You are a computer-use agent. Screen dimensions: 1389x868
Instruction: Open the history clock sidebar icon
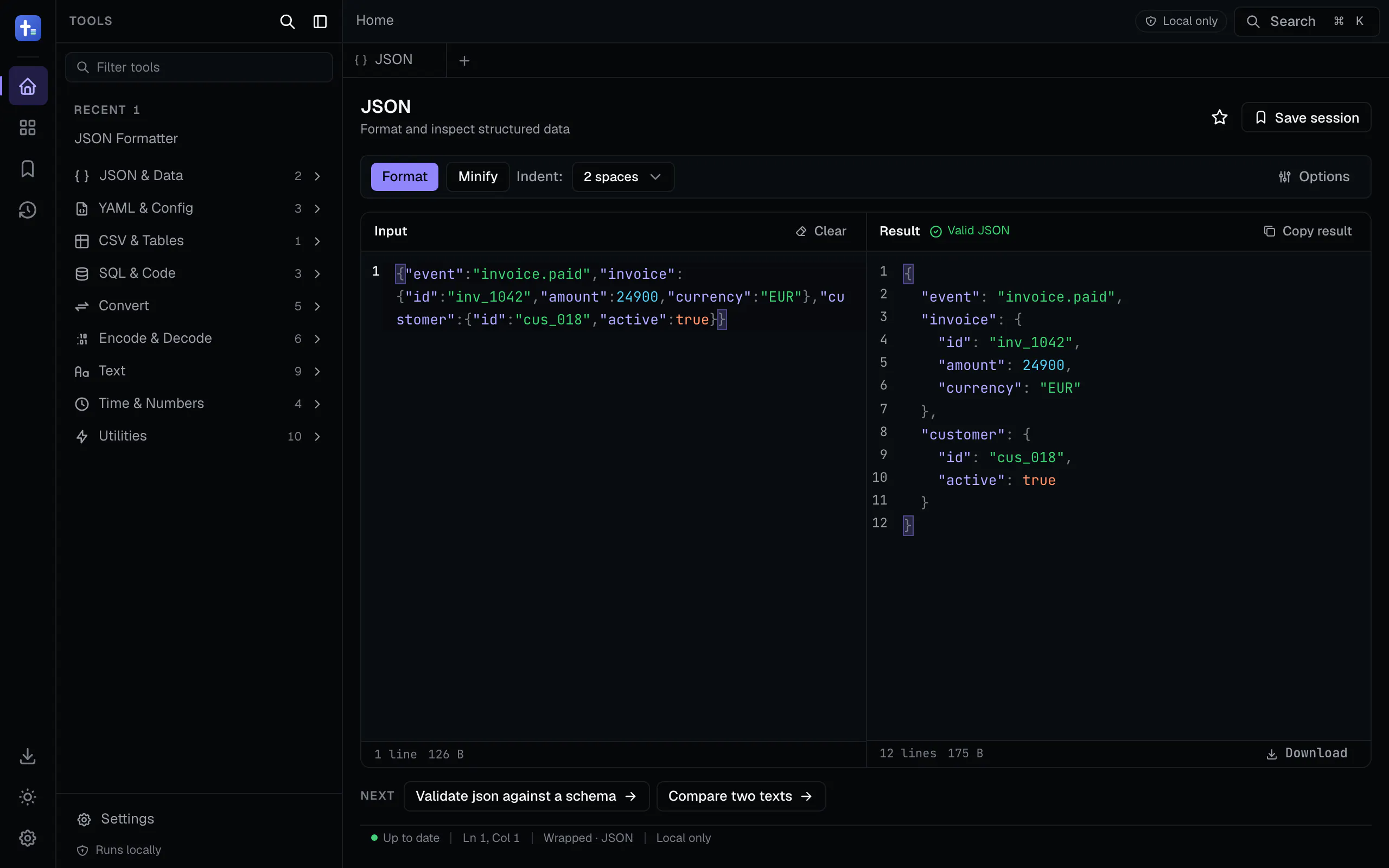28,210
